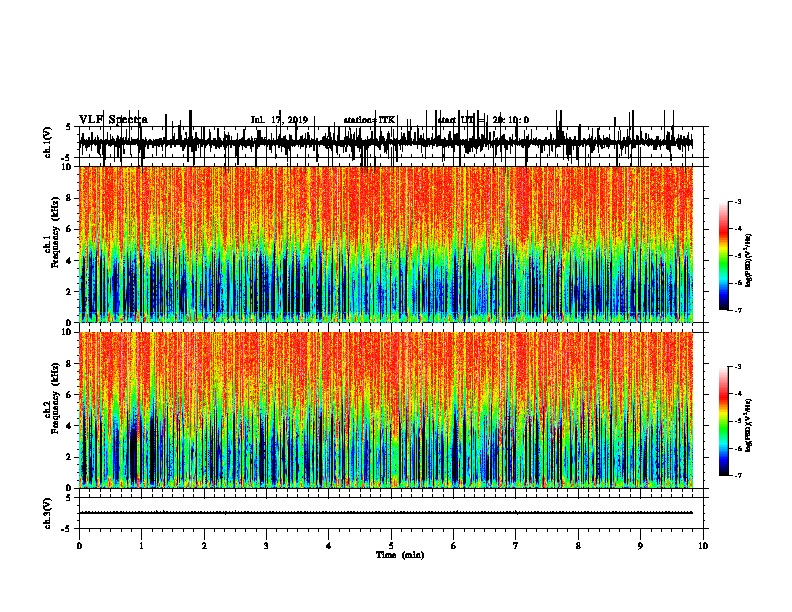Click the '9' time axis tick label
Image resolution: width=792 pixels, height=612 pixels.
640,546
